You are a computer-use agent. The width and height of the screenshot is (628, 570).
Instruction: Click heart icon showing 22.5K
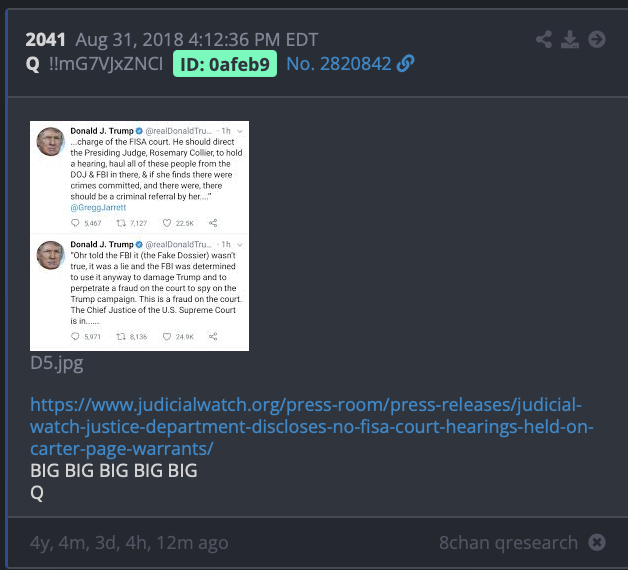(x=167, y=223)
